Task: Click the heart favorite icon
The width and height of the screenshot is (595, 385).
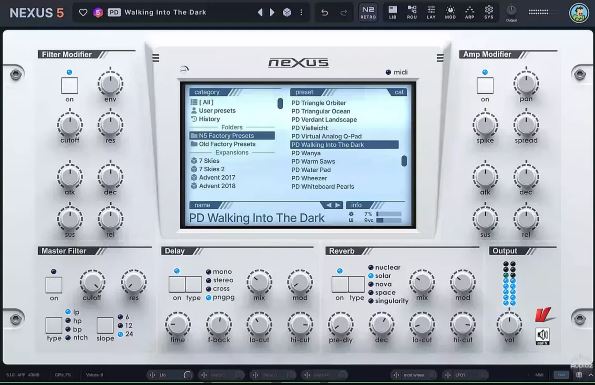Action: (x=83, y=13)
